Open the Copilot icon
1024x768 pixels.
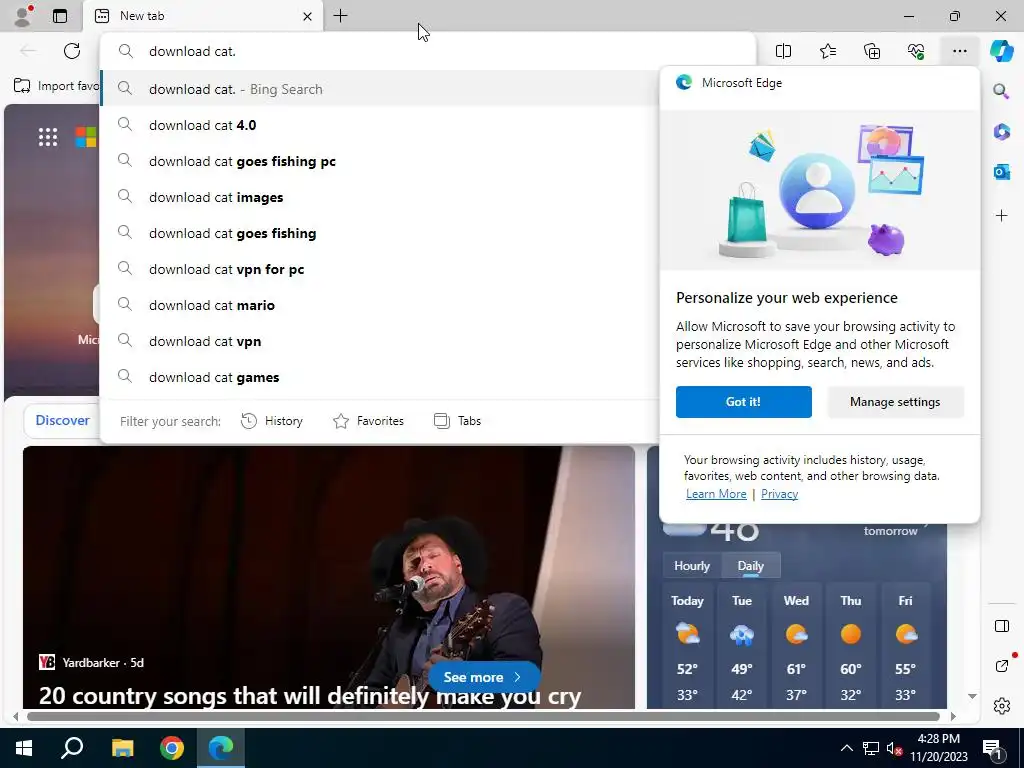tap(1001, 50)
